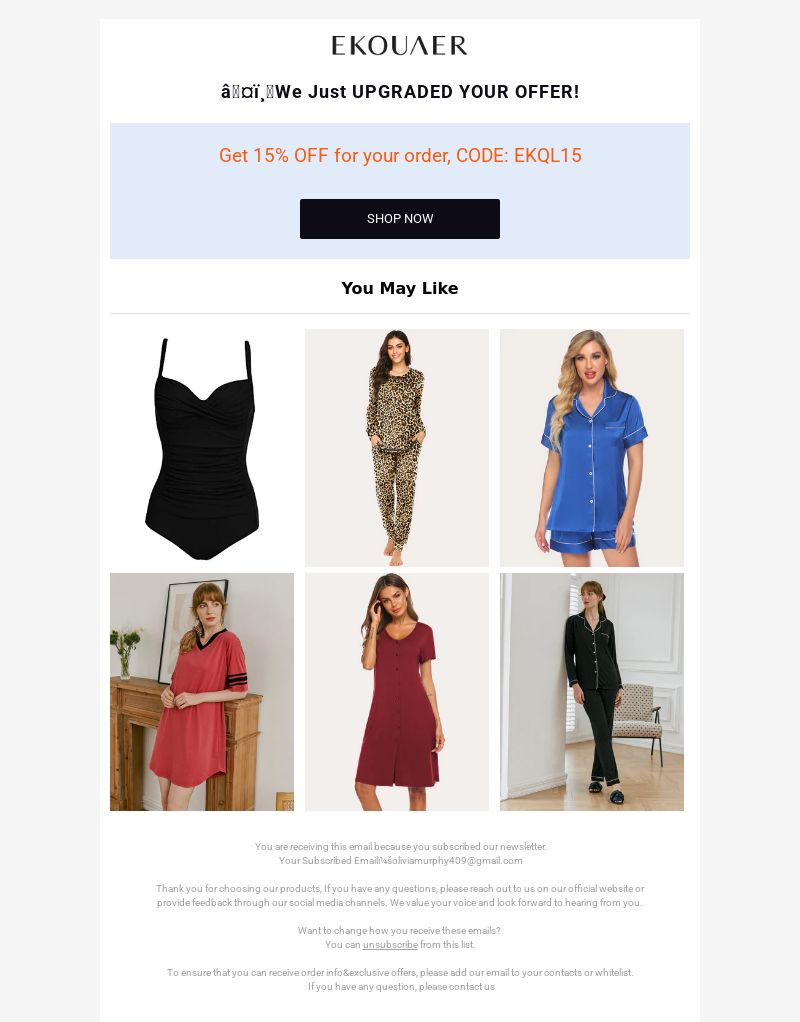This screenshot has width=800, height=1022.
Task: Open the burgundy button-front nightgown image
Action: click(396, 692)
